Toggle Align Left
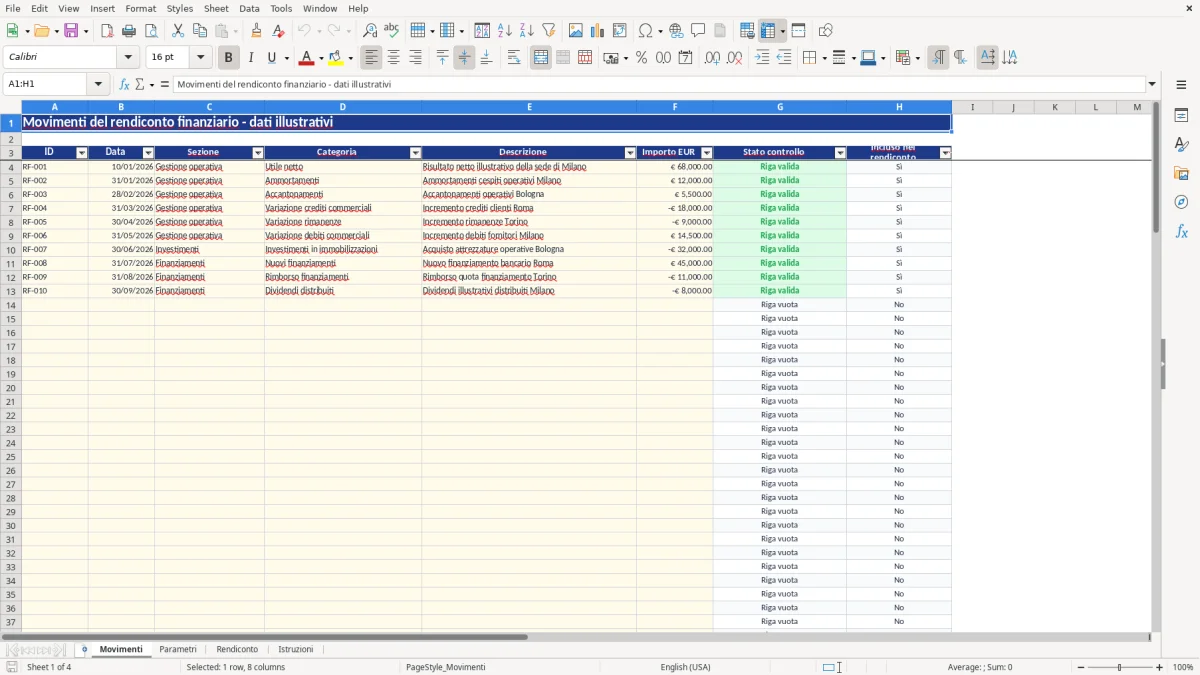The height and width of the screenshot is (675, 1200). pos(372,58)
